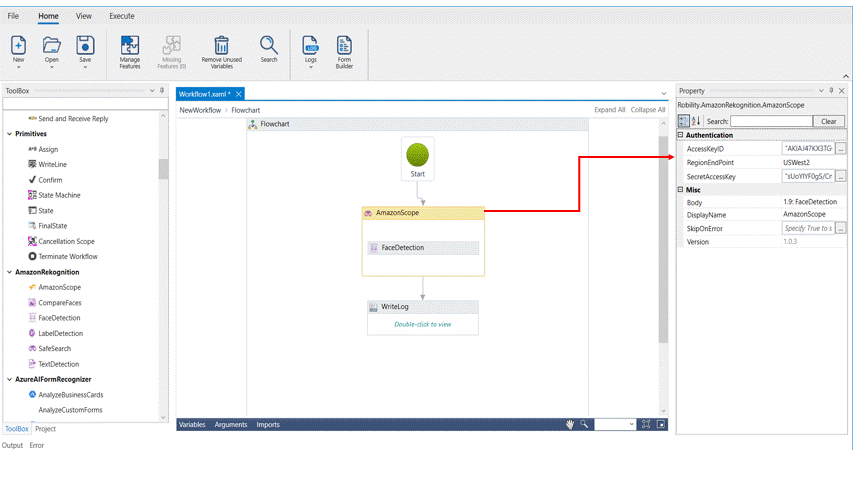Screen dimensions: 853x480
Task: Open the Variables panel tab
Action: [191, 424]
